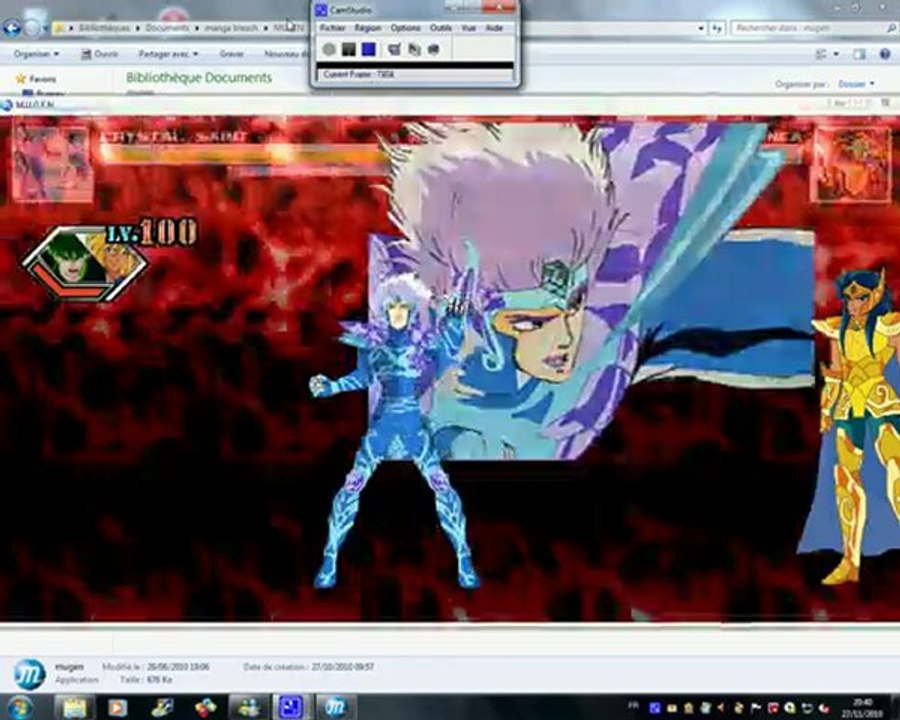The width and height of the screenshot is (900, 720).
Task: Open the Options menu in CamStudio
Action: pyautogui.click(x=406, y=28)
